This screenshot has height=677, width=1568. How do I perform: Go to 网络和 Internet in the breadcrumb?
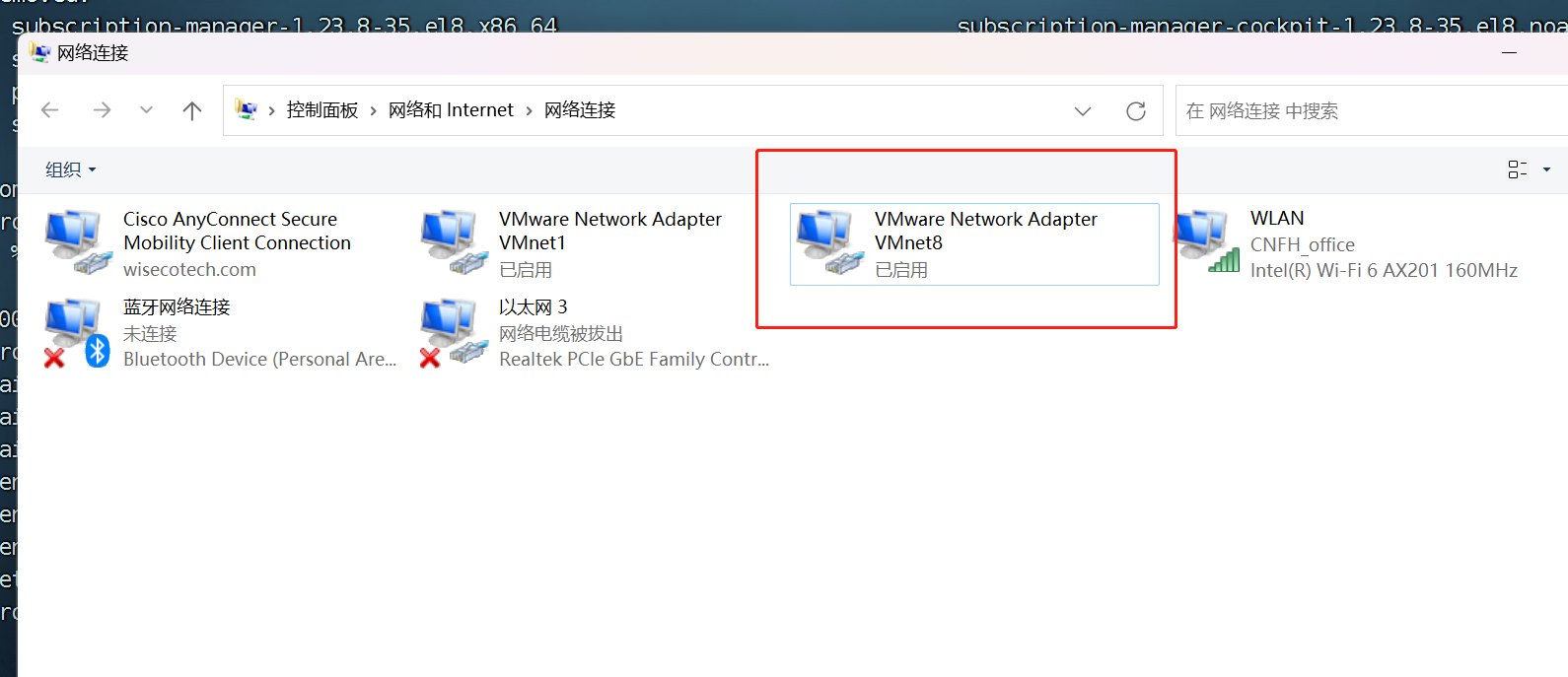tap(451, 110)
